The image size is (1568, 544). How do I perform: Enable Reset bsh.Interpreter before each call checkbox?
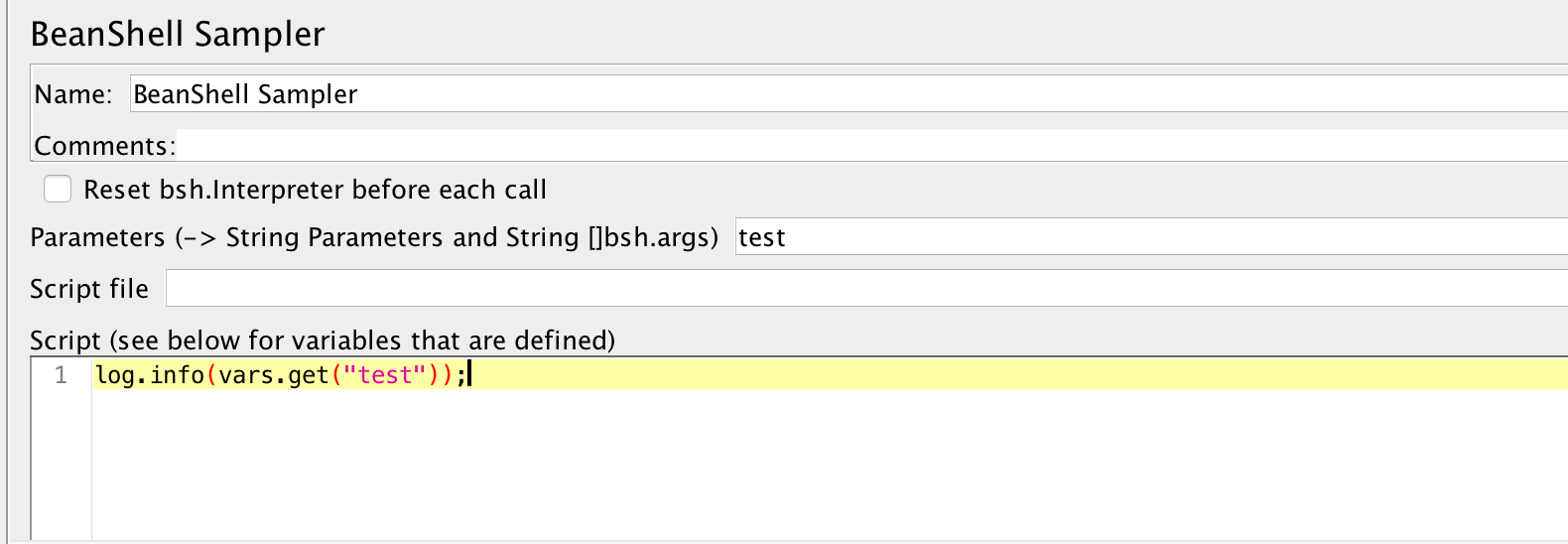coord(58,189)
